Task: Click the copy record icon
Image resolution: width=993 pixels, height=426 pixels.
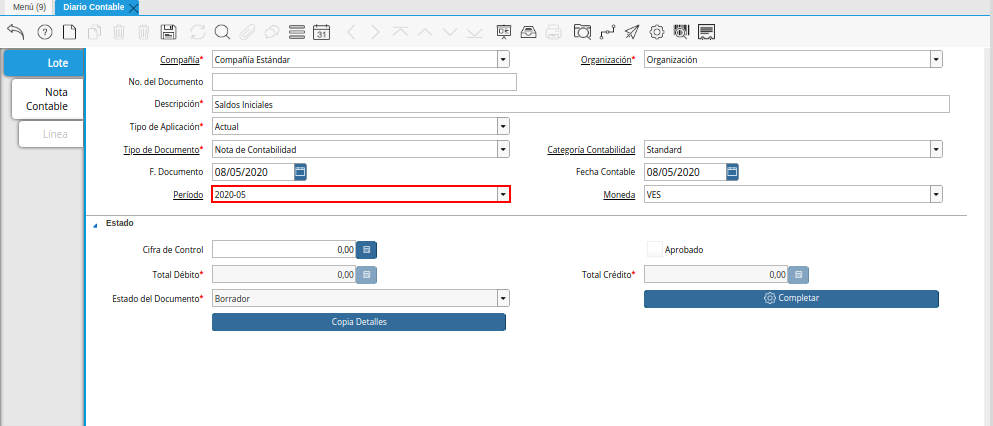Action: [94, 32]
